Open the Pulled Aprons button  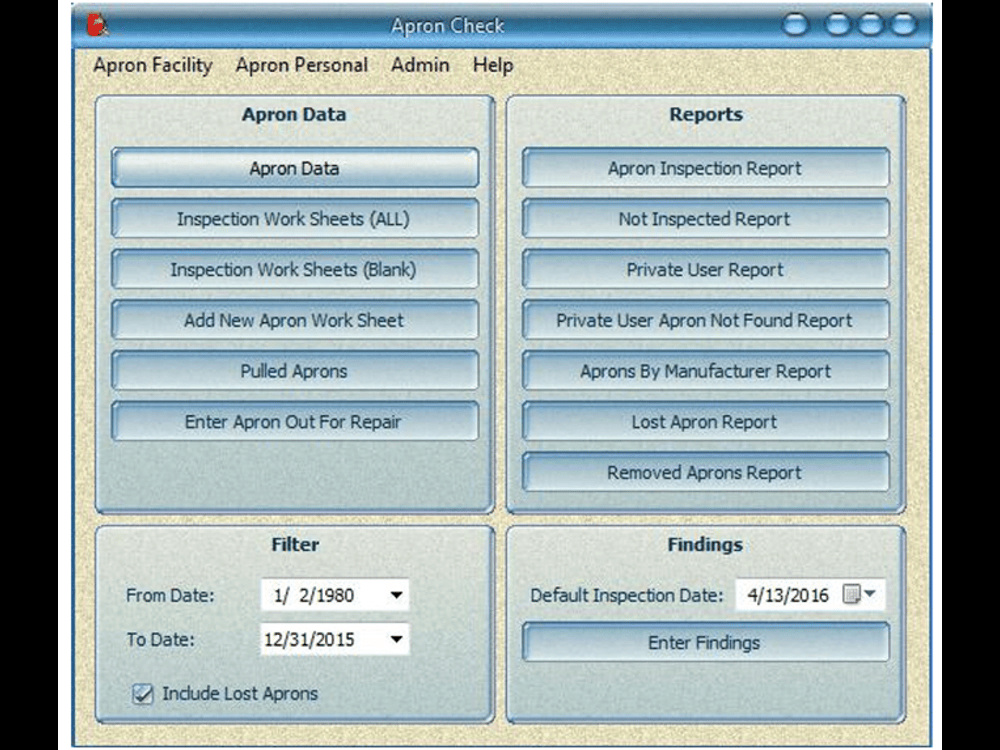tap(295, 371)
